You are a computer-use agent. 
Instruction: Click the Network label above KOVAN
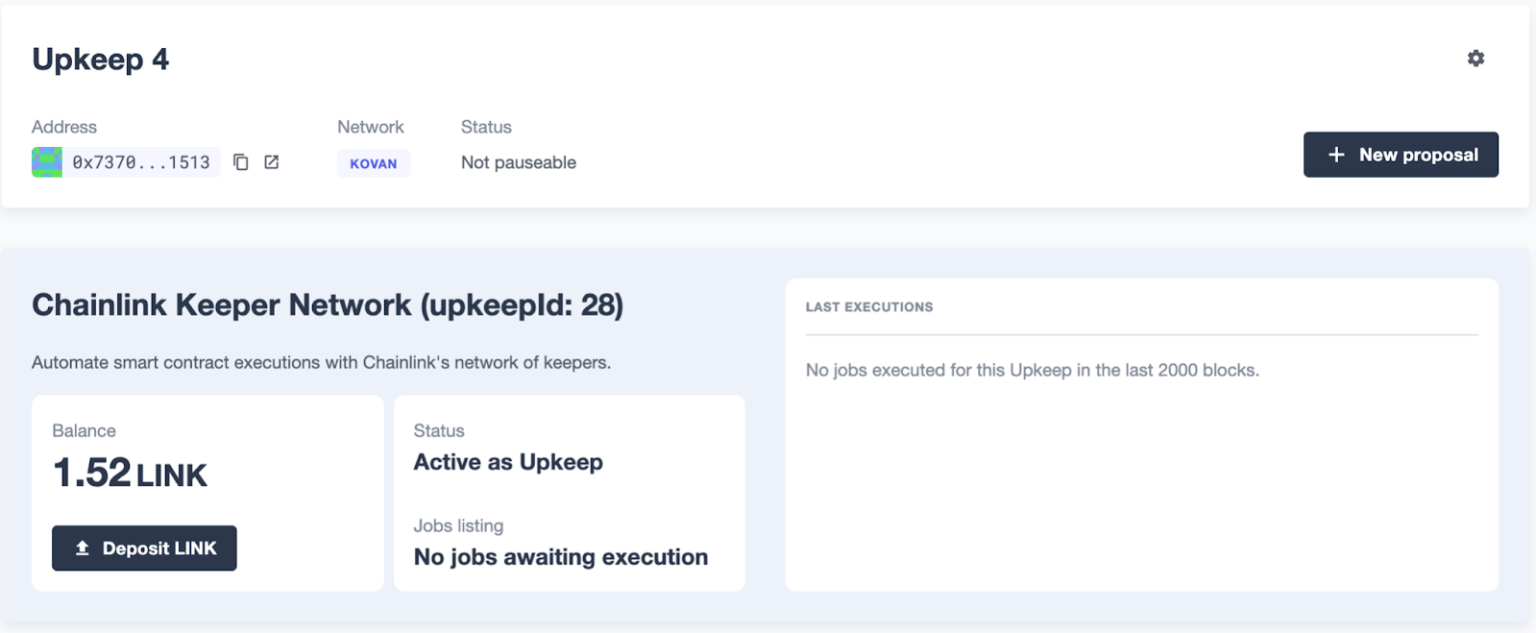[x=370, y=127]
